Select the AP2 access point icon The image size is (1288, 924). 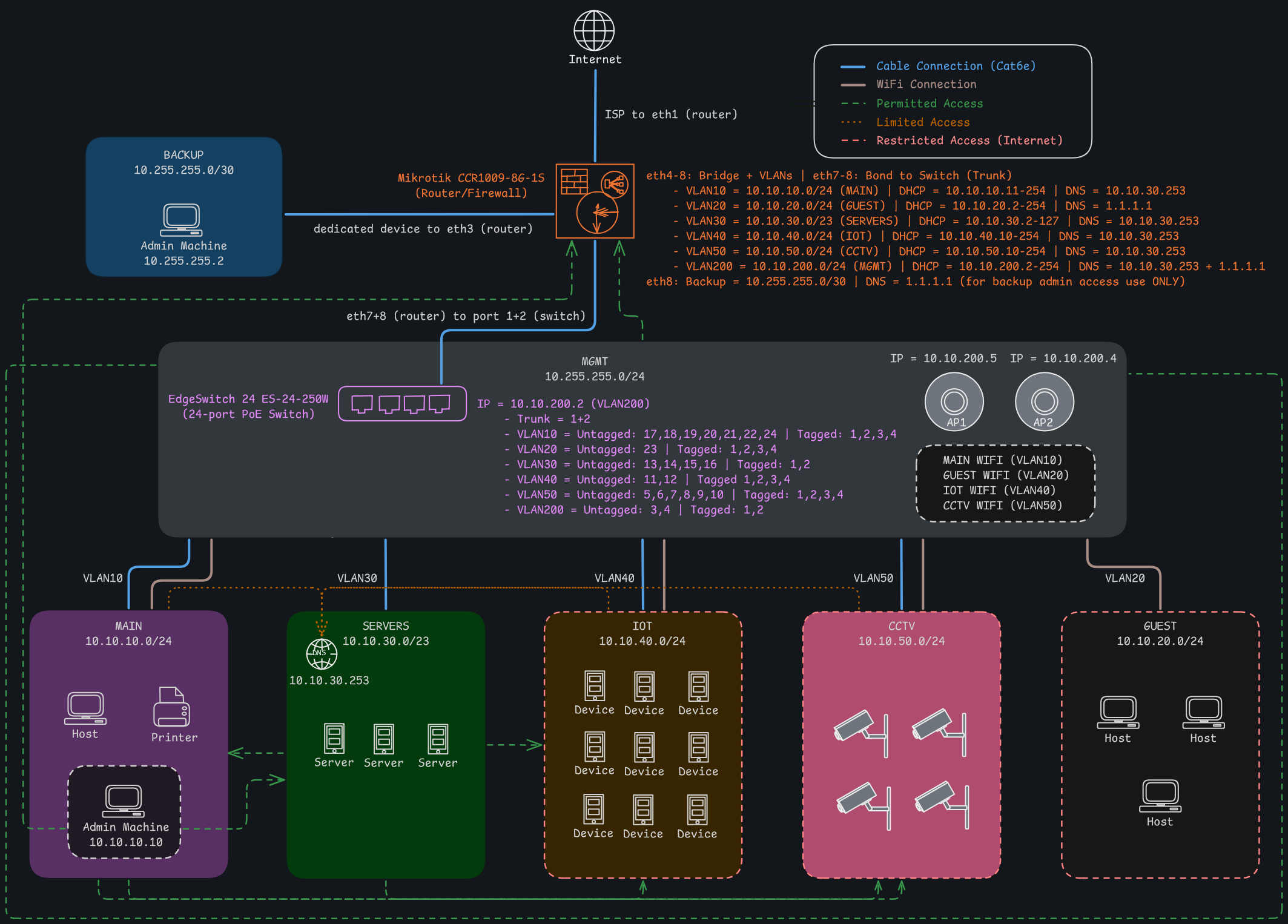[1045, 401]
